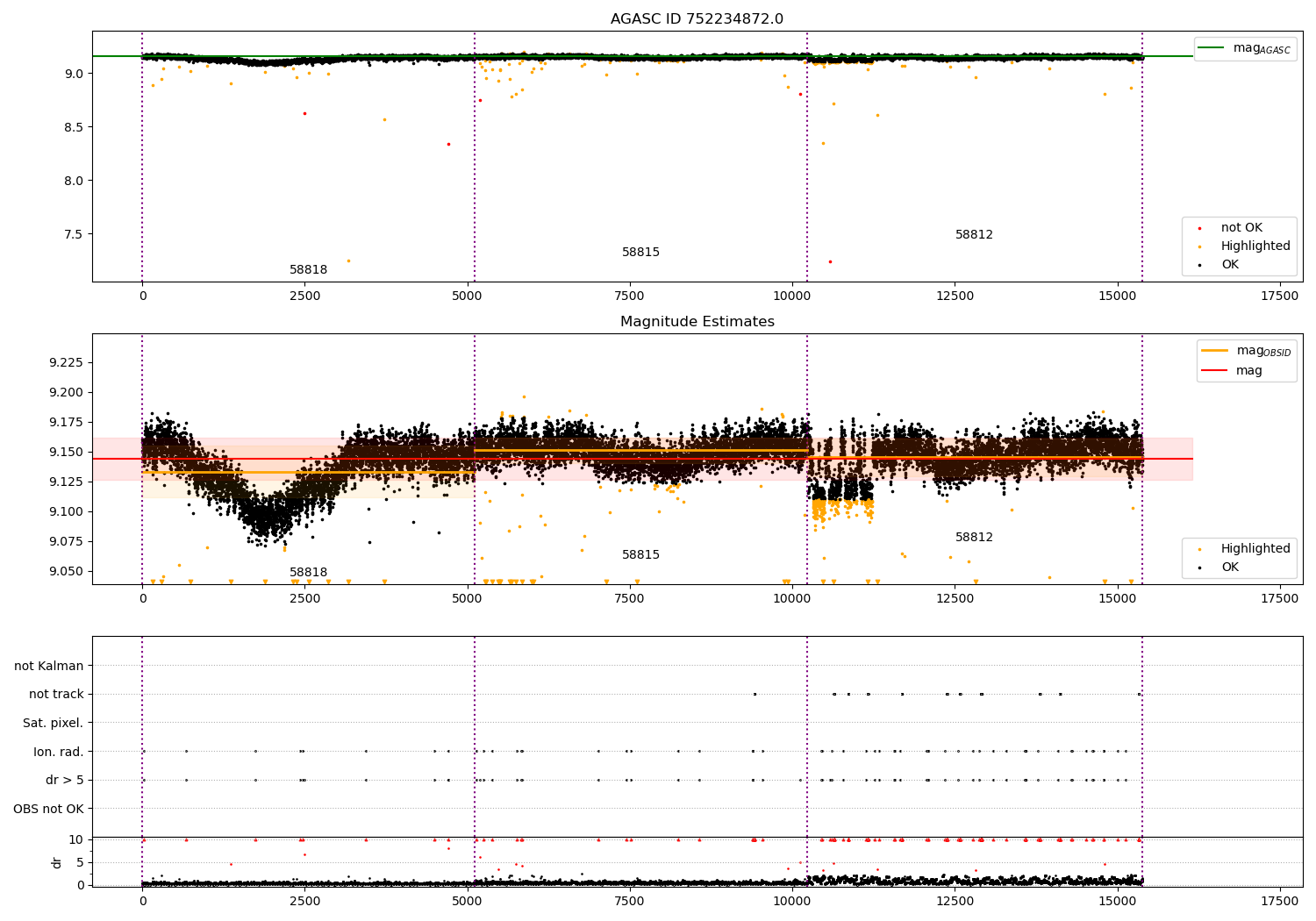This screenshot has width=1316, height=921.
Task: Click y-axis tick "9.200" on the middle plot
Action: 66,393
